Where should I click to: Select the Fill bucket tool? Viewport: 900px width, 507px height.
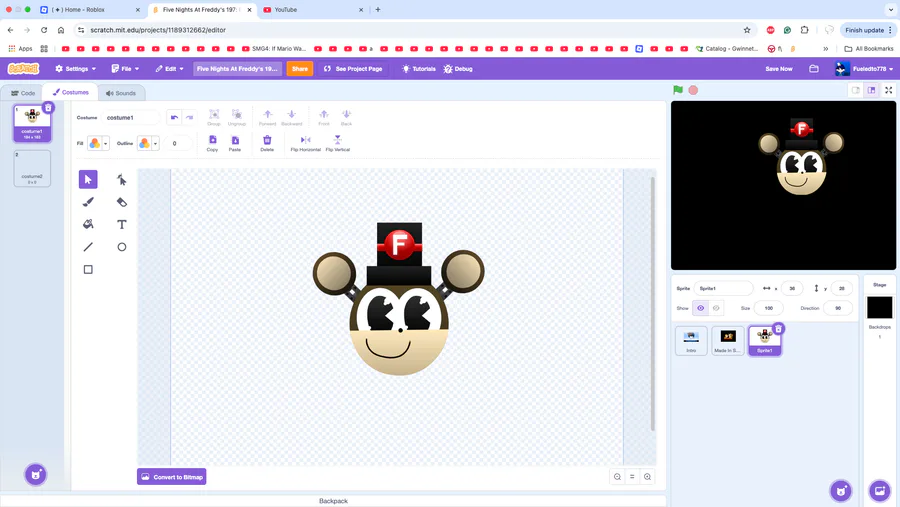(x=88, y=224)
